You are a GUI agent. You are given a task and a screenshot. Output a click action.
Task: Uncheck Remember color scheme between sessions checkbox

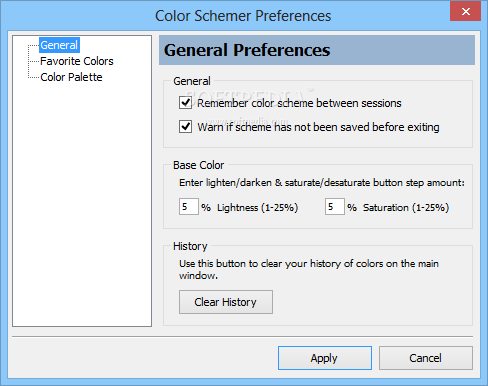pyautogui.click(x=185, y=103)
